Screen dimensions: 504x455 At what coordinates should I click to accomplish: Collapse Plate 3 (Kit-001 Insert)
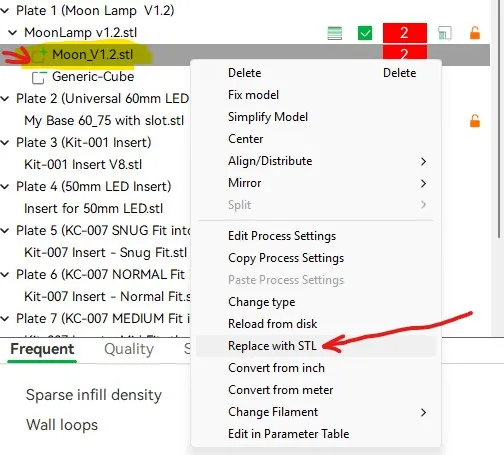pos(5,143)
